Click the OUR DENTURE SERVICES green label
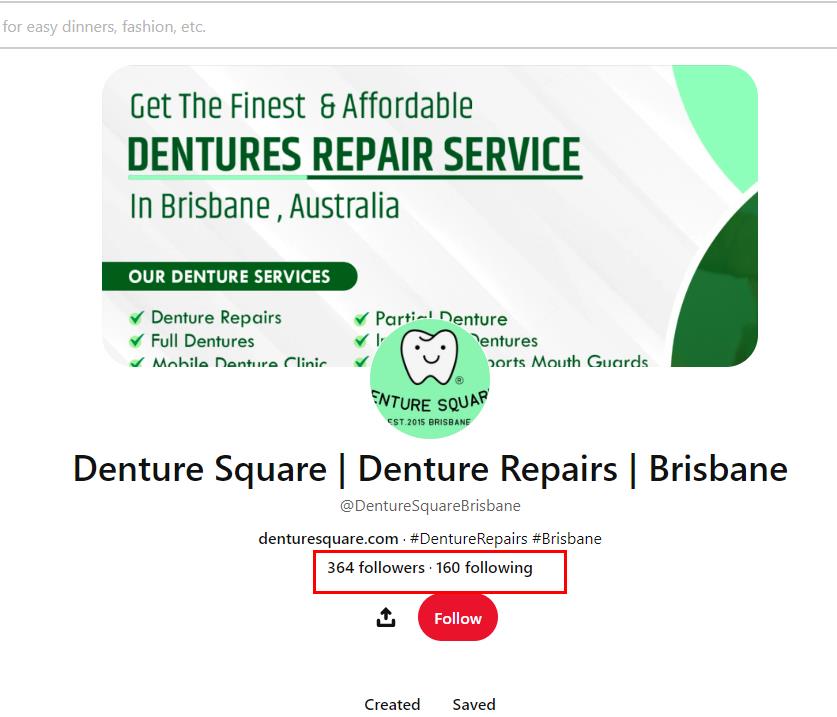The image size is (837, 717). 230,277
